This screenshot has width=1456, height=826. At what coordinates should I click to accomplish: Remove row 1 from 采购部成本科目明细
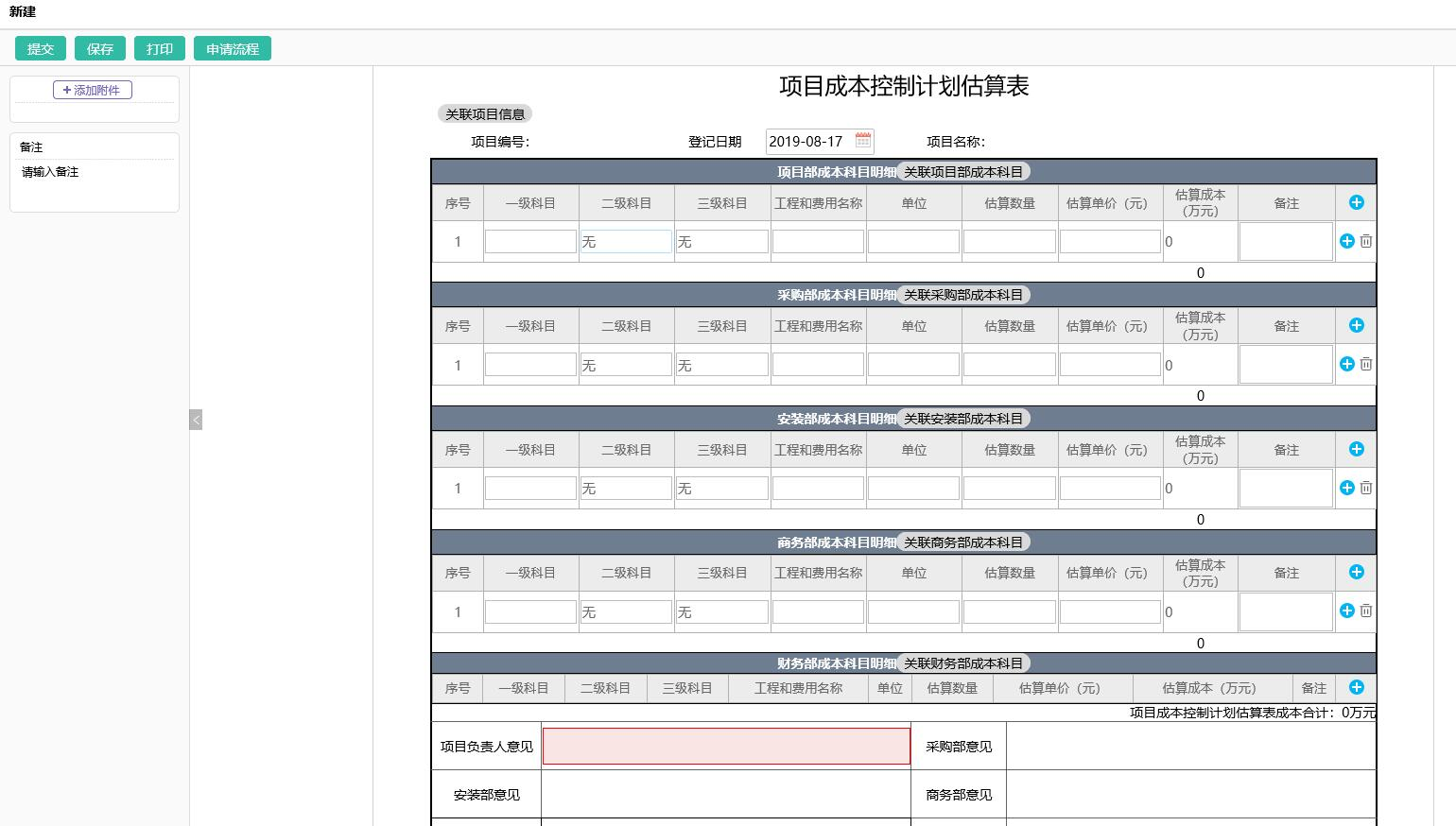1366,364
